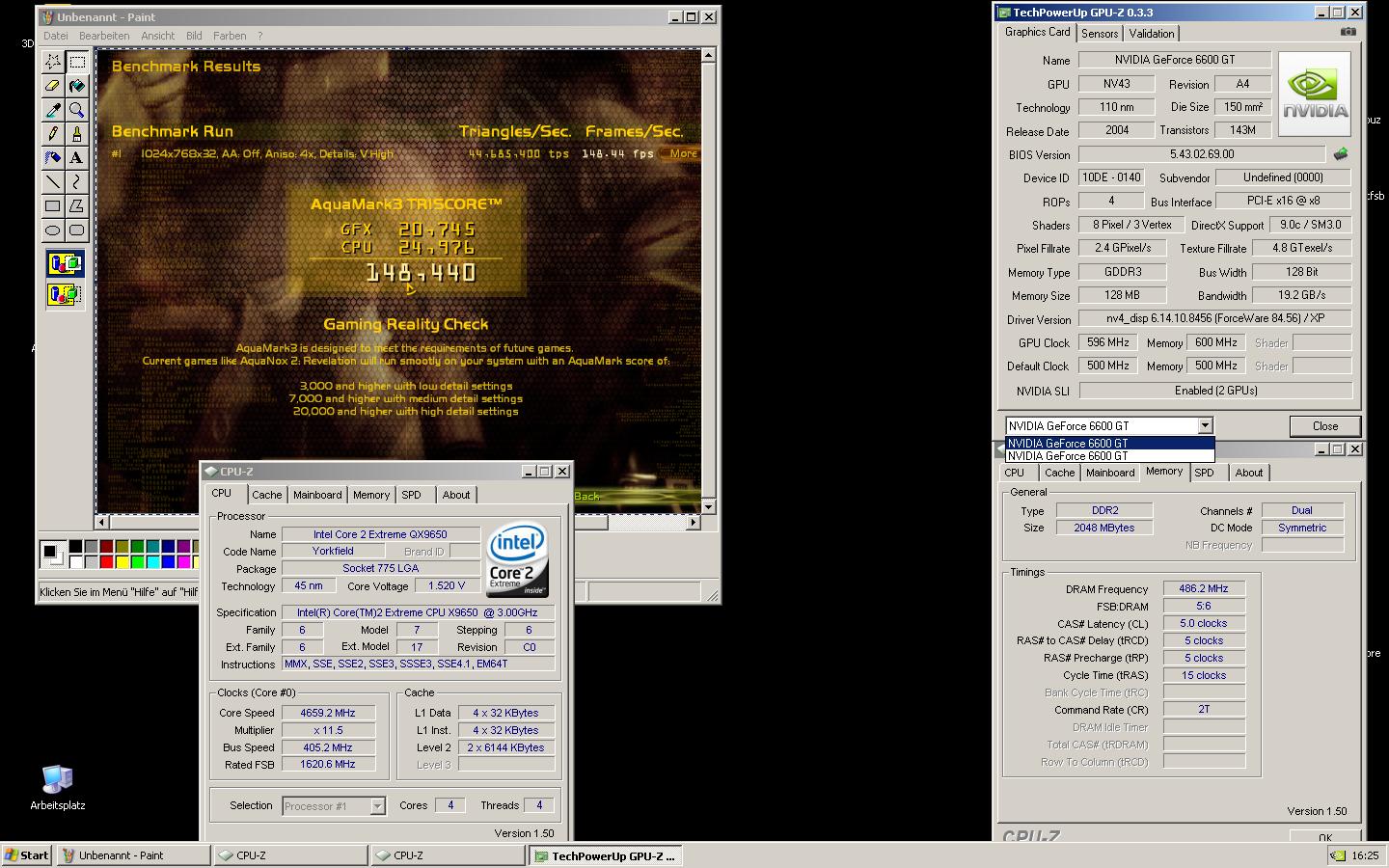The height and width of the screenshot is (868, 1389).
Task: Choose the Eraser tool in Paint
Action: (53, 86)
